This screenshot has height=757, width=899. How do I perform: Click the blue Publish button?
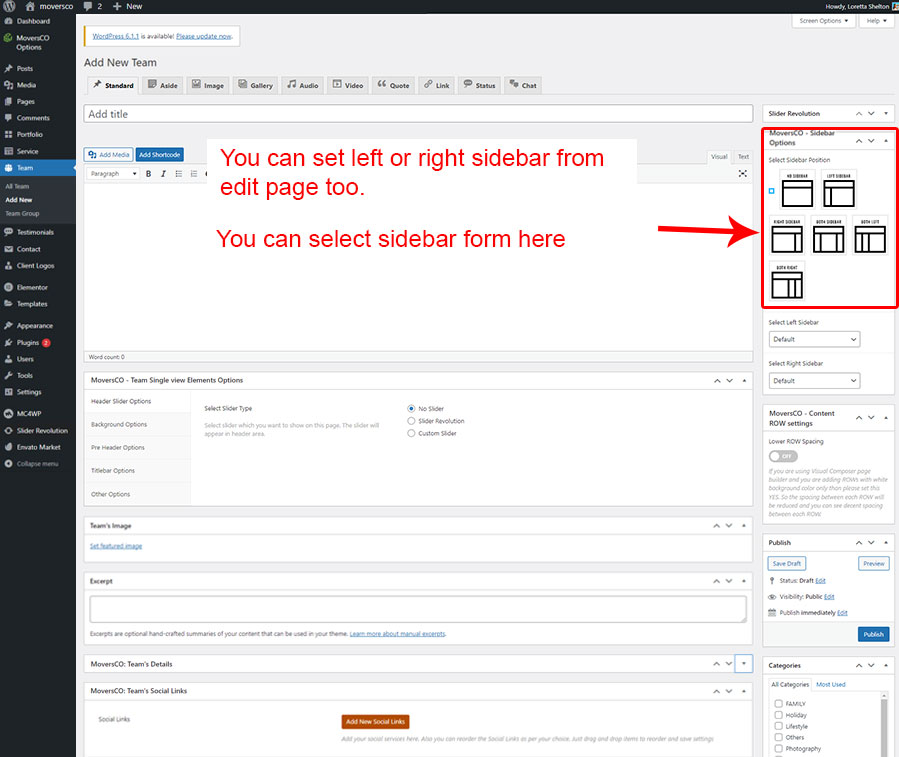tap(872, 634)
